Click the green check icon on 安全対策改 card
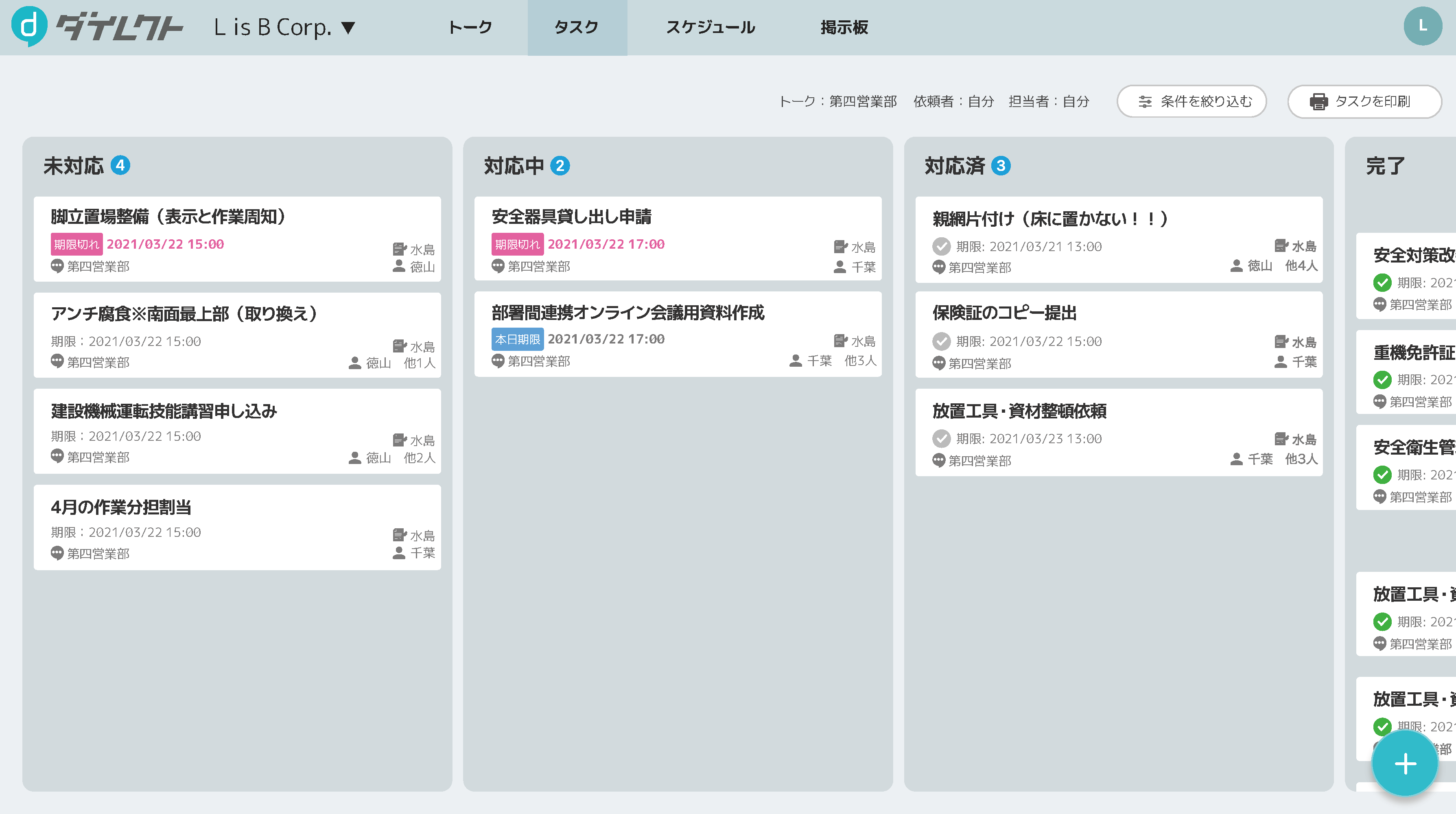This screenshot has height=814, width=1456. (1383, 282)
